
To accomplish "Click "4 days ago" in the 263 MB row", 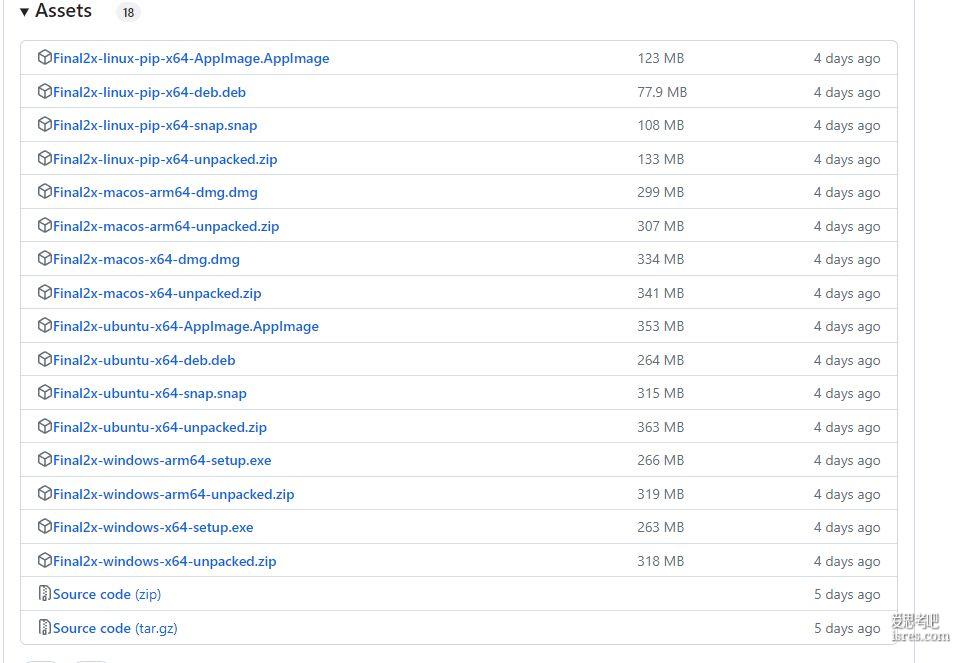I will click(x=847, y=528).
